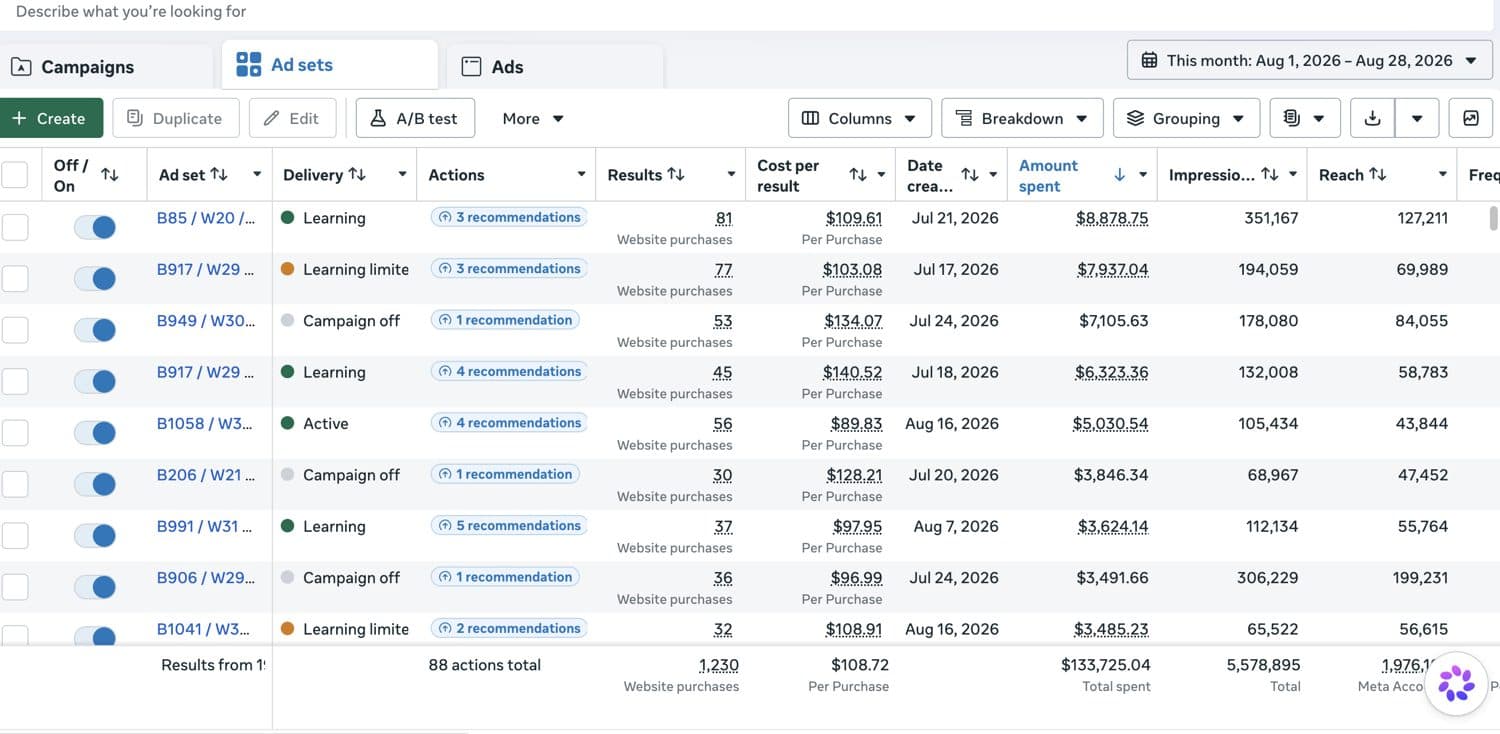This screenshot has height=734, width=1500.
Task: Sort by Delivery column arrows
Action: [357, 175]
